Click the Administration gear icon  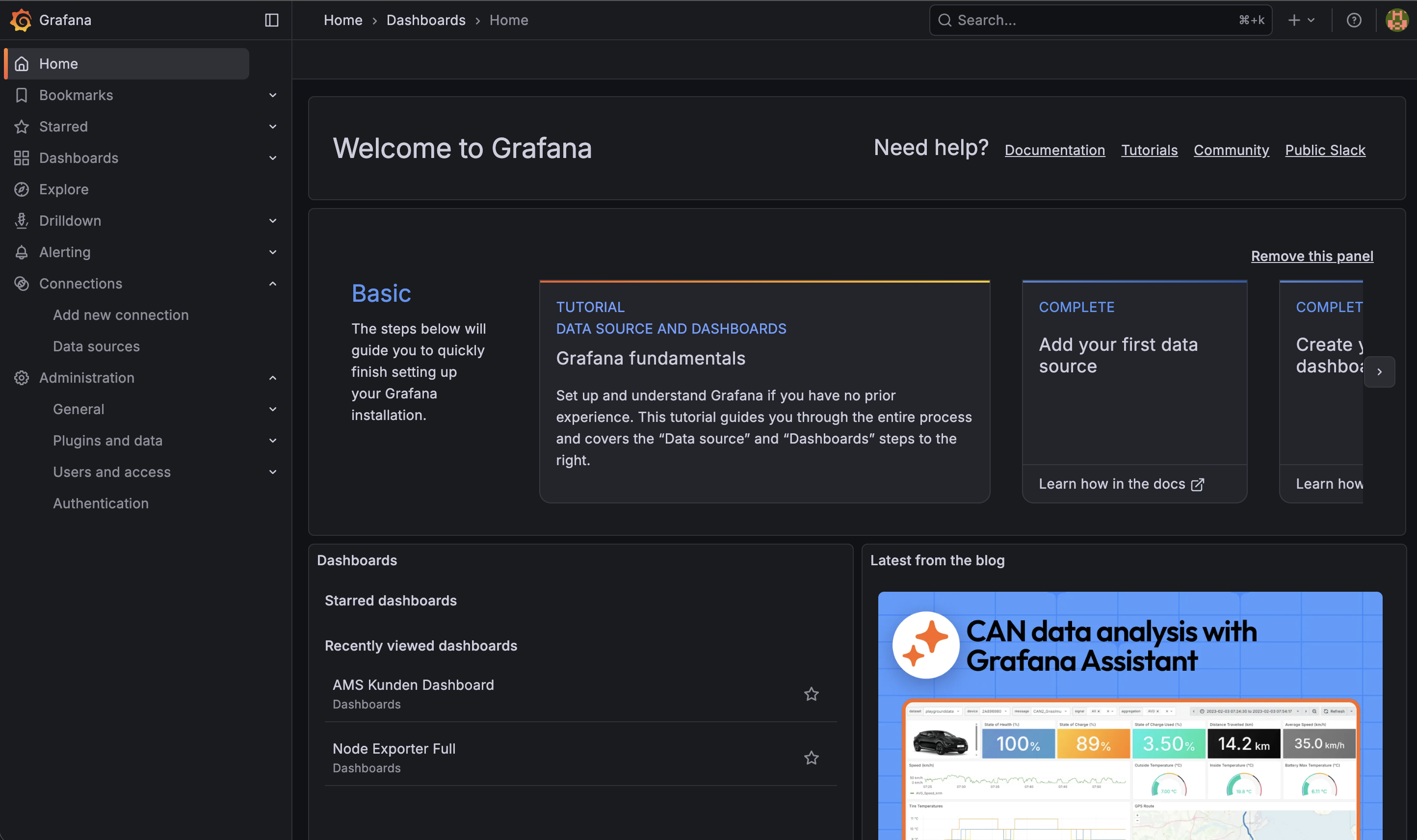coord(22,377)
